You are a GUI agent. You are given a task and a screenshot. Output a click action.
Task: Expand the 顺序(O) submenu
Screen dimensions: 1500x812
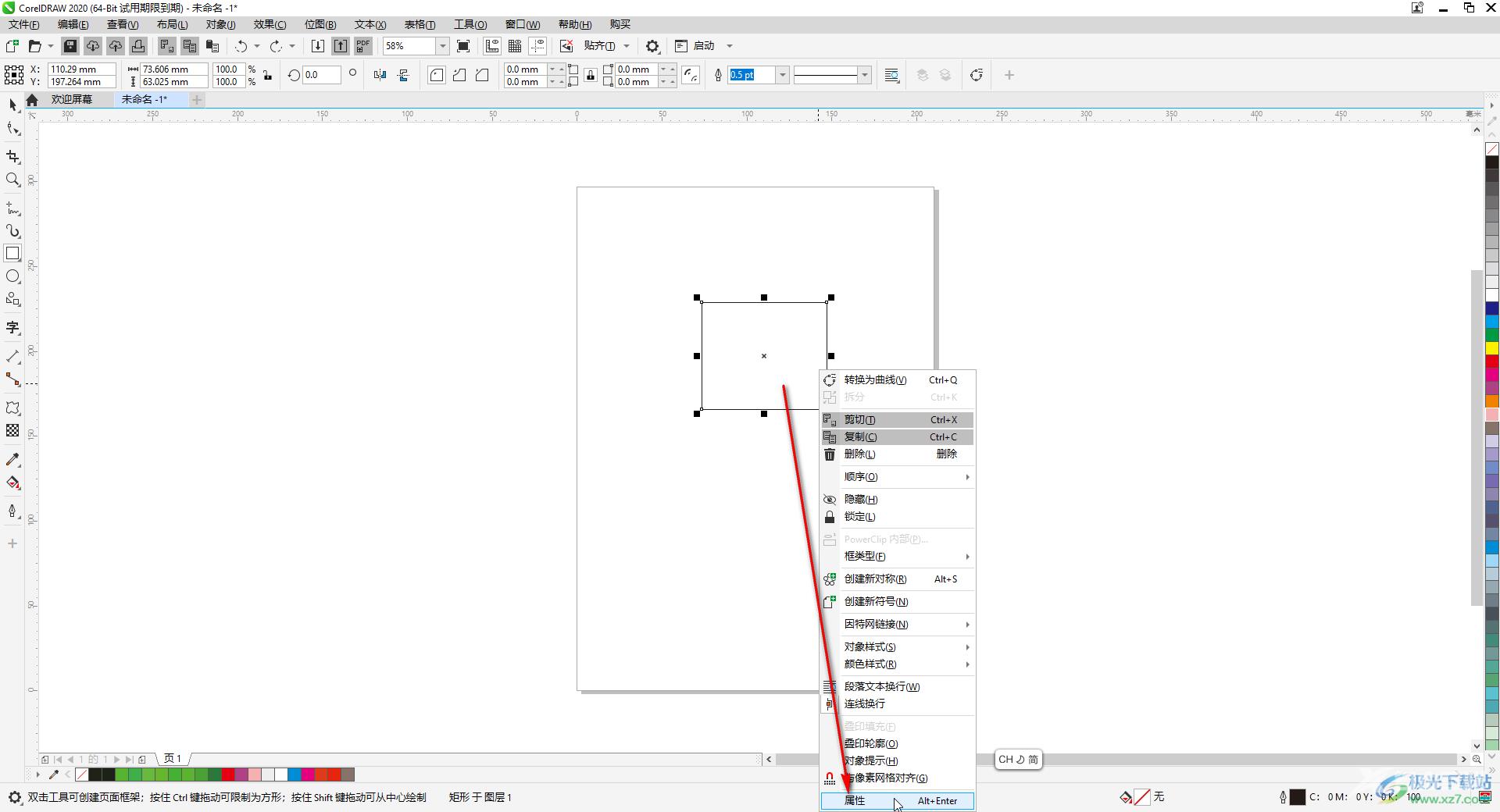pyautogui.click(x=897, y=476)
